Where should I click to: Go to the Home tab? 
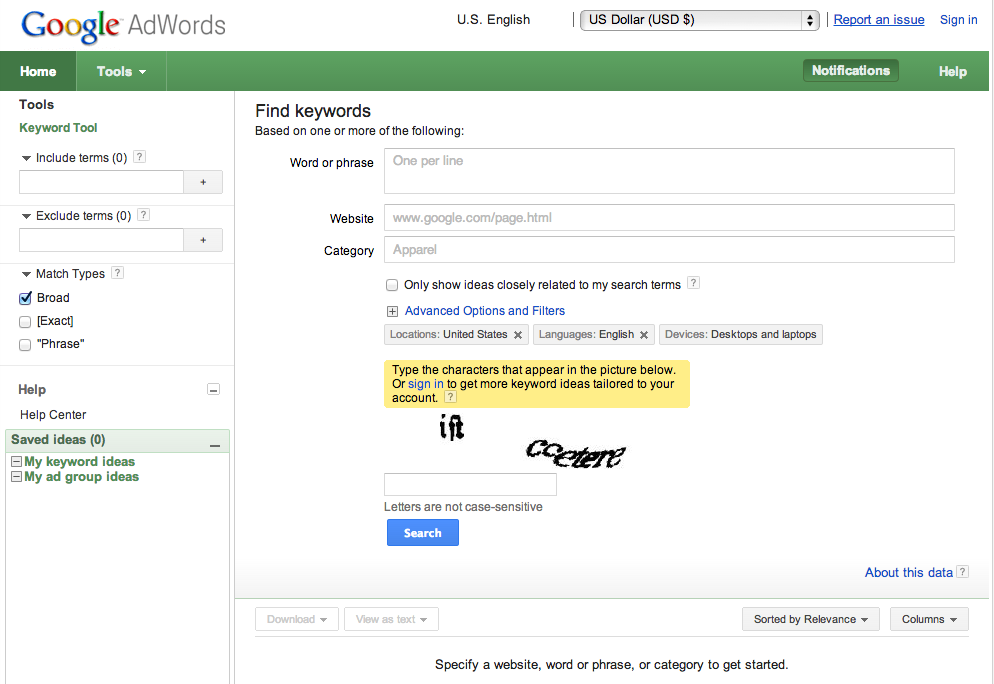pyautogui.click(x=38, y=72)
